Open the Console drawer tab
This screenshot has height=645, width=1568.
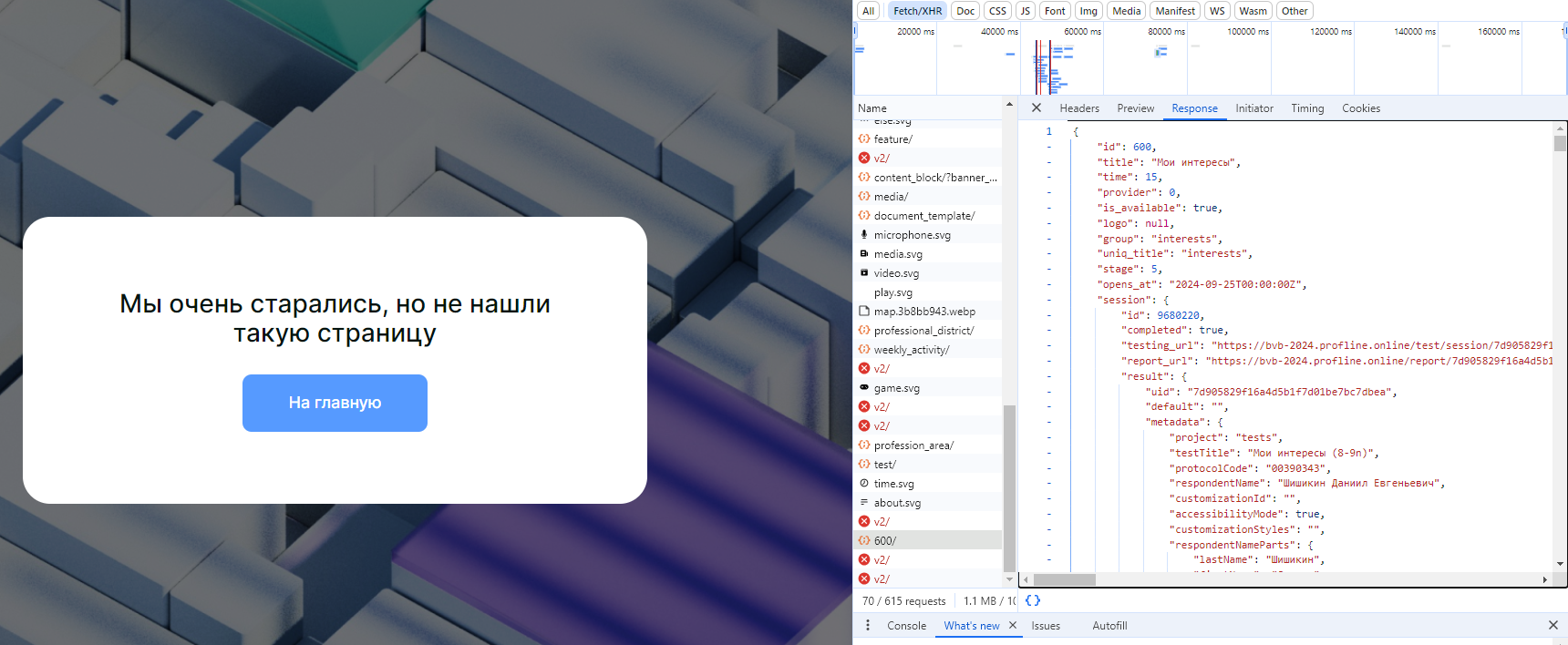tap(906, 626)
